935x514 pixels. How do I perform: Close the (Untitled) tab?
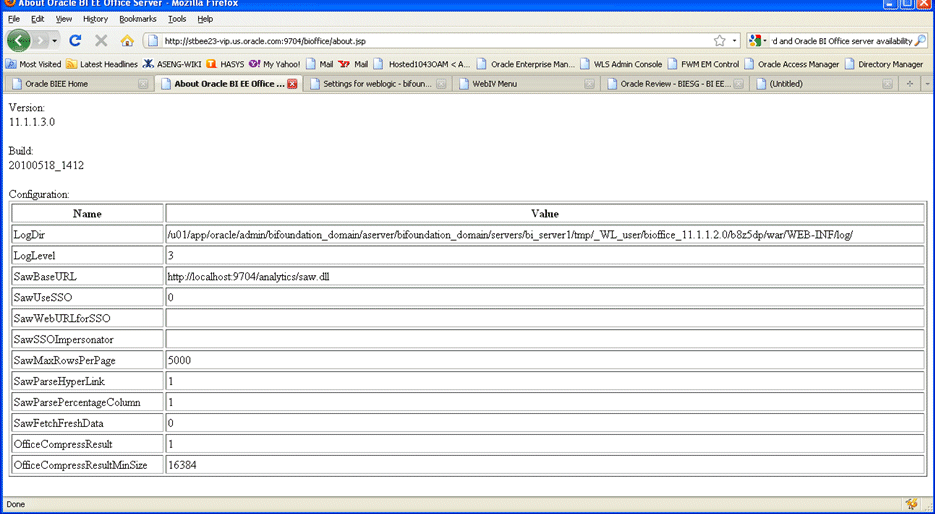887,84
